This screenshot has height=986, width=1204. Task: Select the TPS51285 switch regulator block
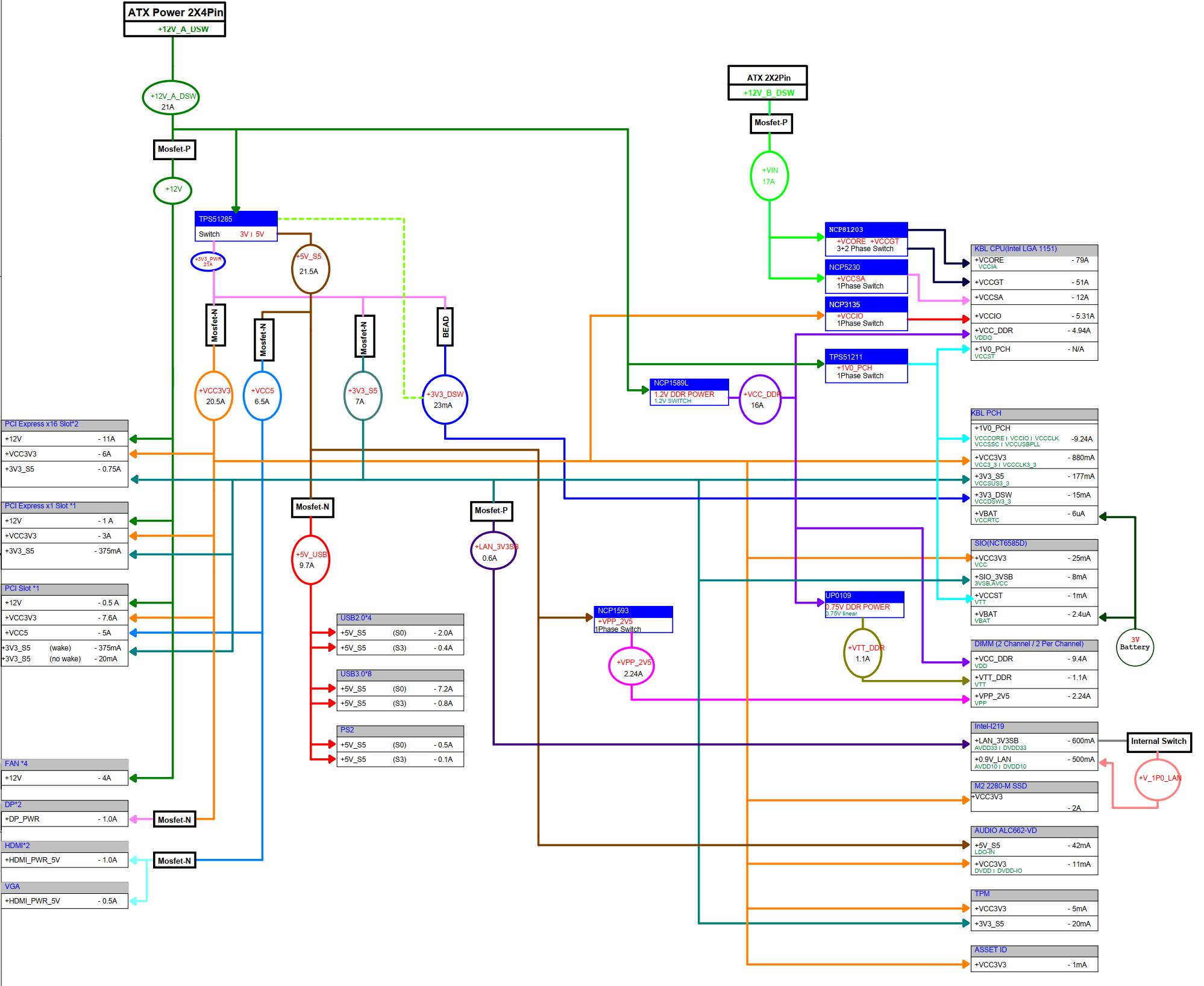(x=236, y=226)
